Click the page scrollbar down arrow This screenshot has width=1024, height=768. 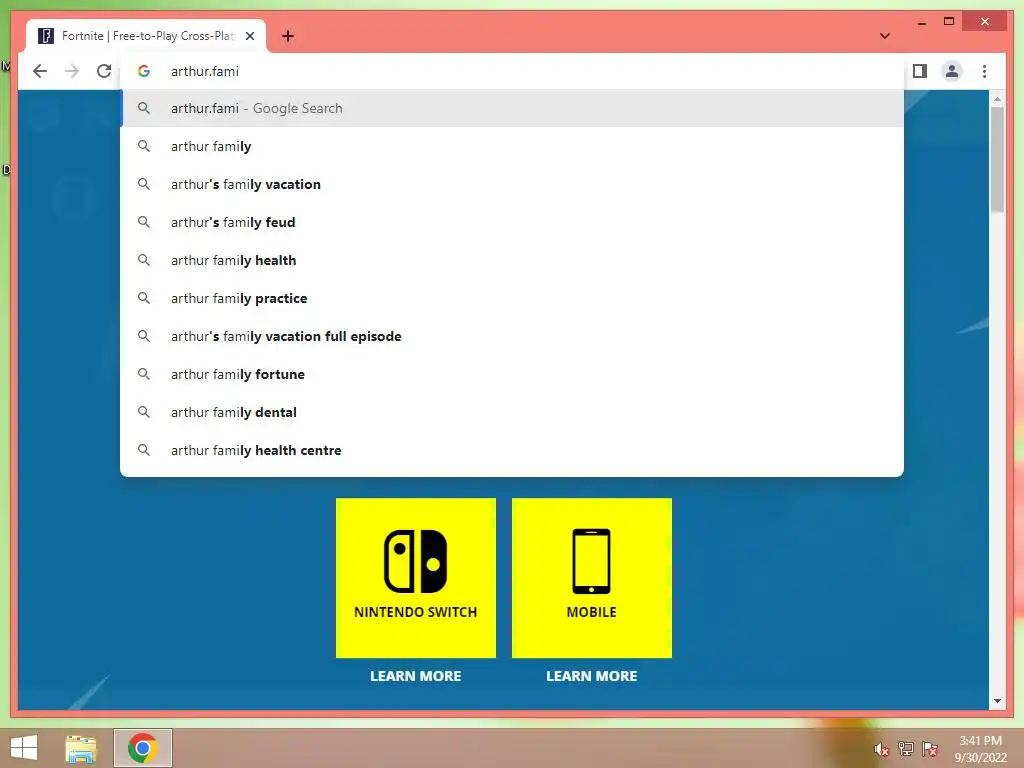point(997,701)
